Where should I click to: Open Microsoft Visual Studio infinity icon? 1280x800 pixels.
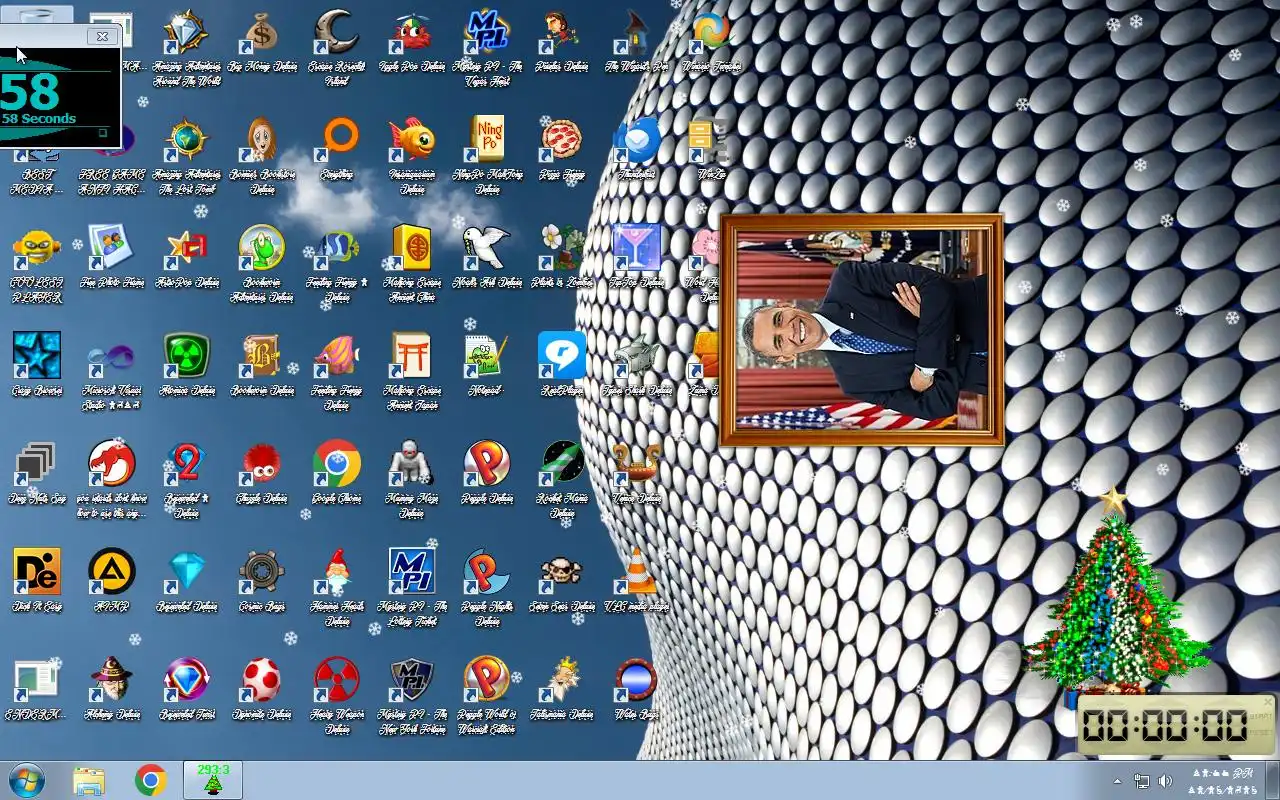[x=112, y=356]
